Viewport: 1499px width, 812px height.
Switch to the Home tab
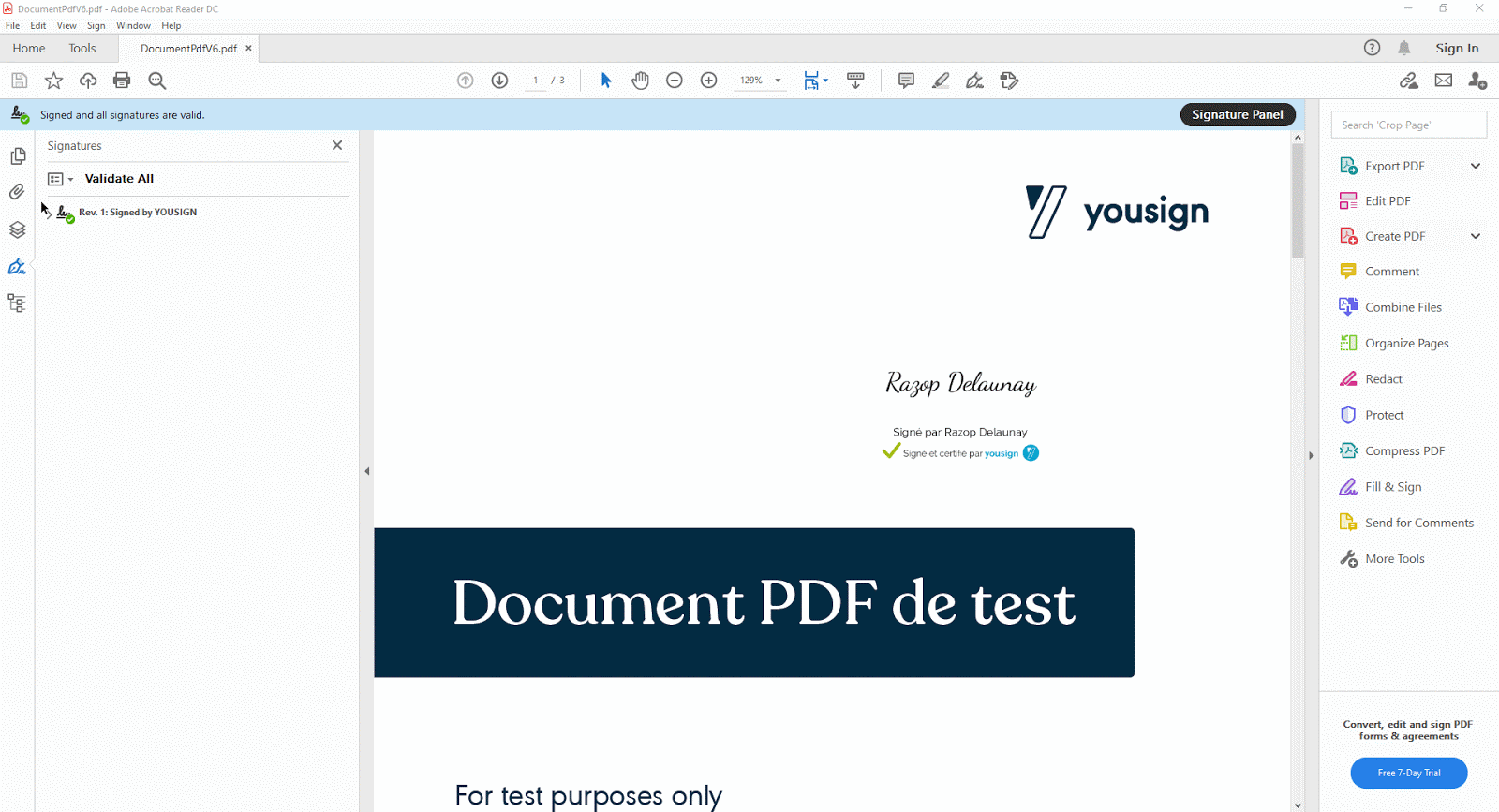point(29,48)
